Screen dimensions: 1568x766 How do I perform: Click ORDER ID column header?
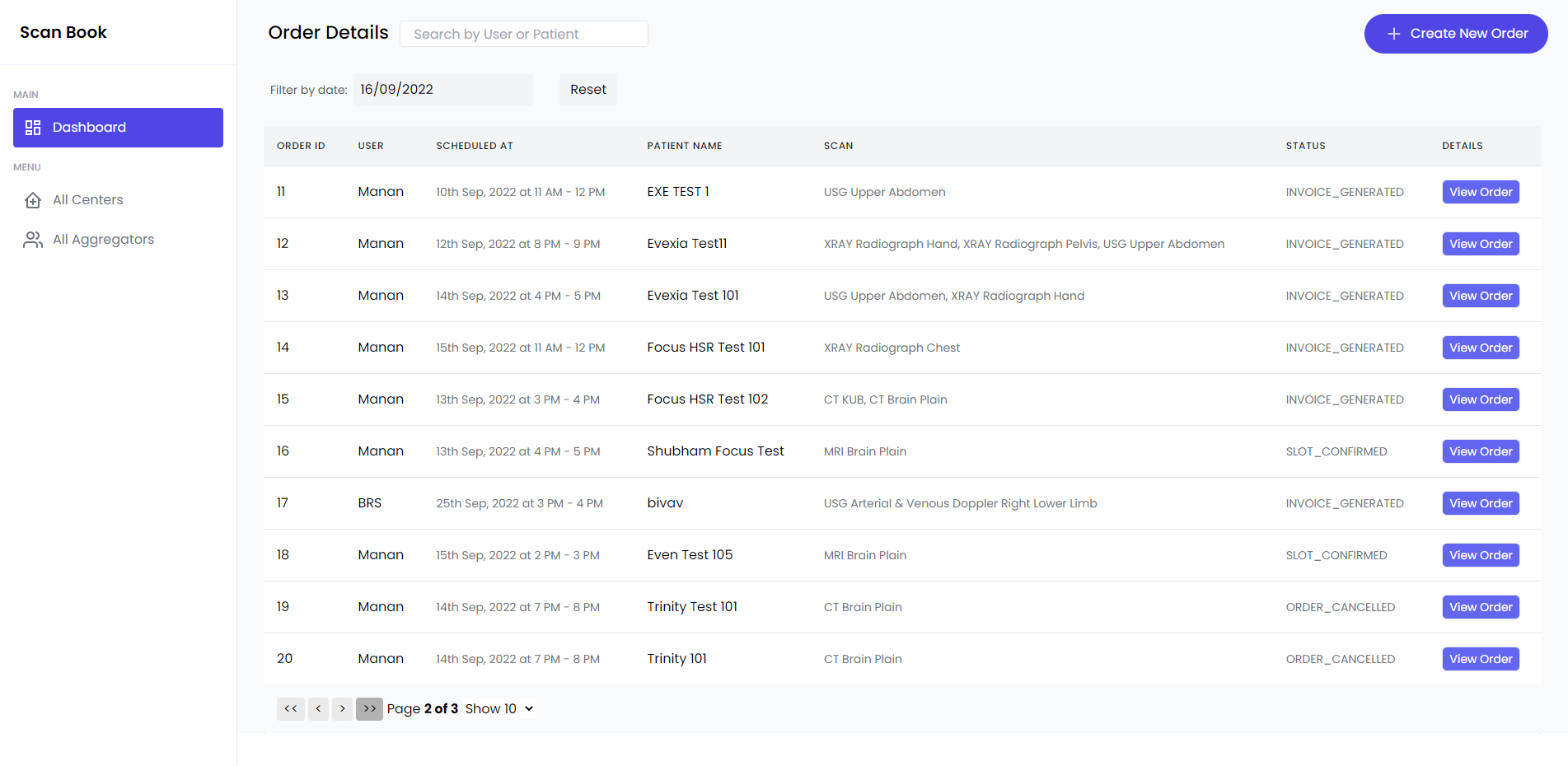coord(301,146)
